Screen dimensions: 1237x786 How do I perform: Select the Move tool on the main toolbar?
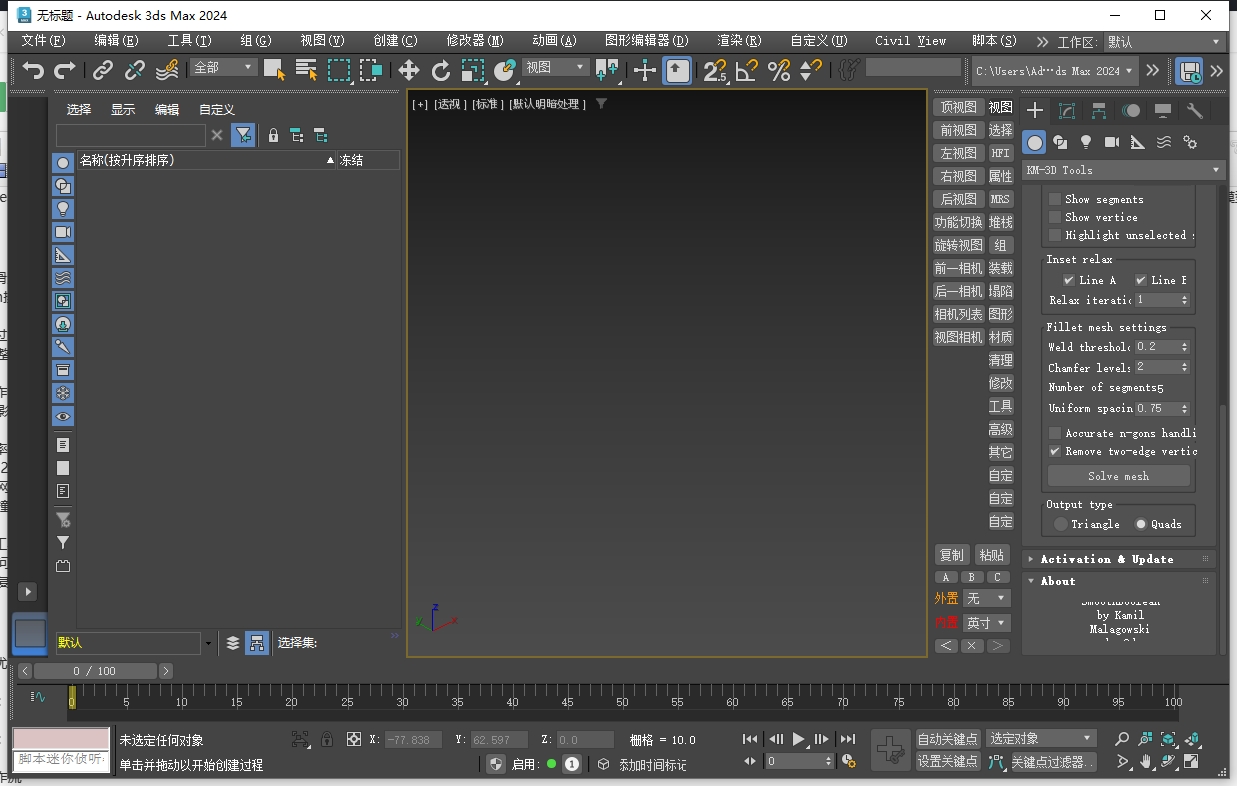(x=408, y=71)
